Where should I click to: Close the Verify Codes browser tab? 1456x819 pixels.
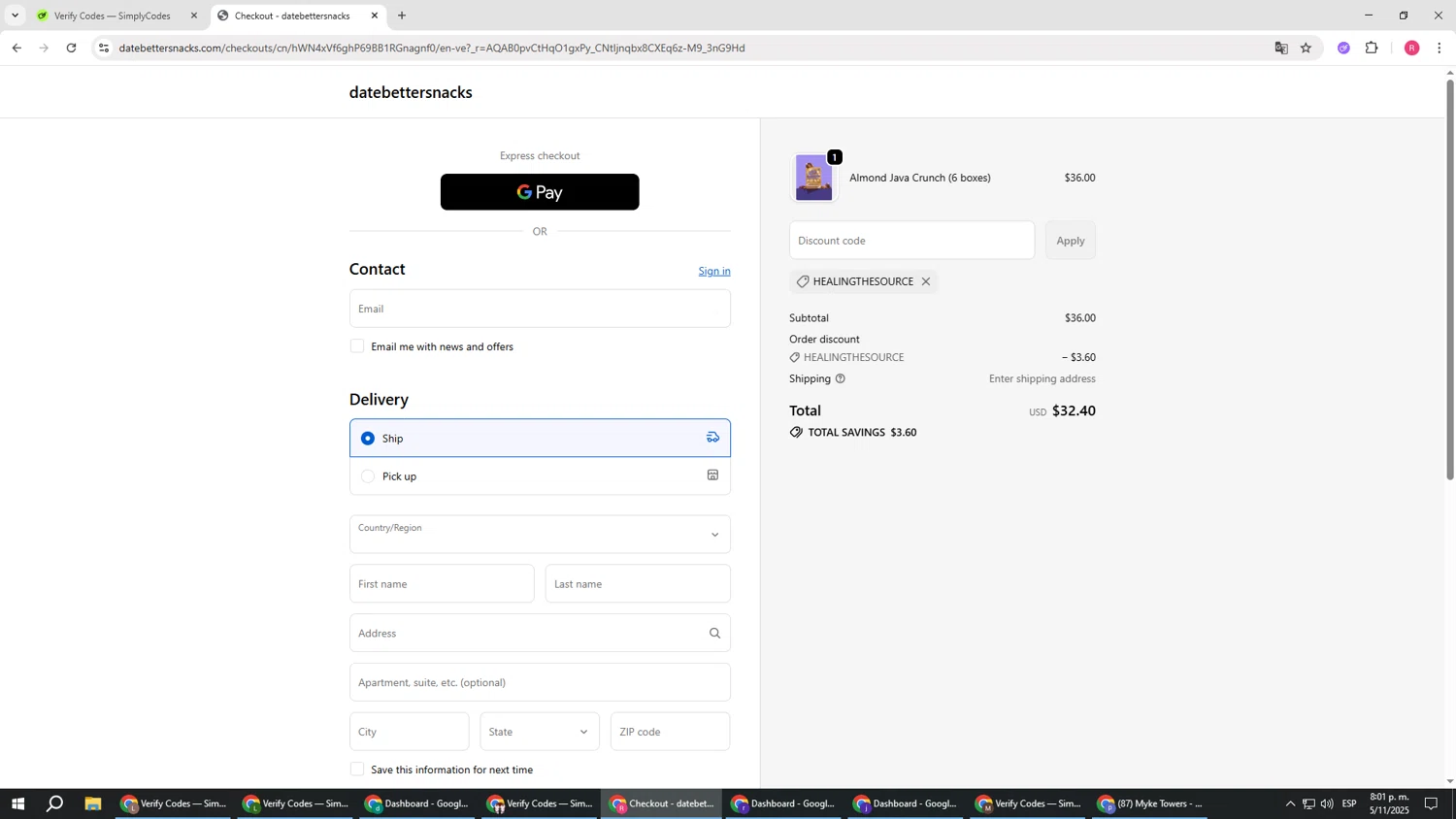[x=193, y=16]
